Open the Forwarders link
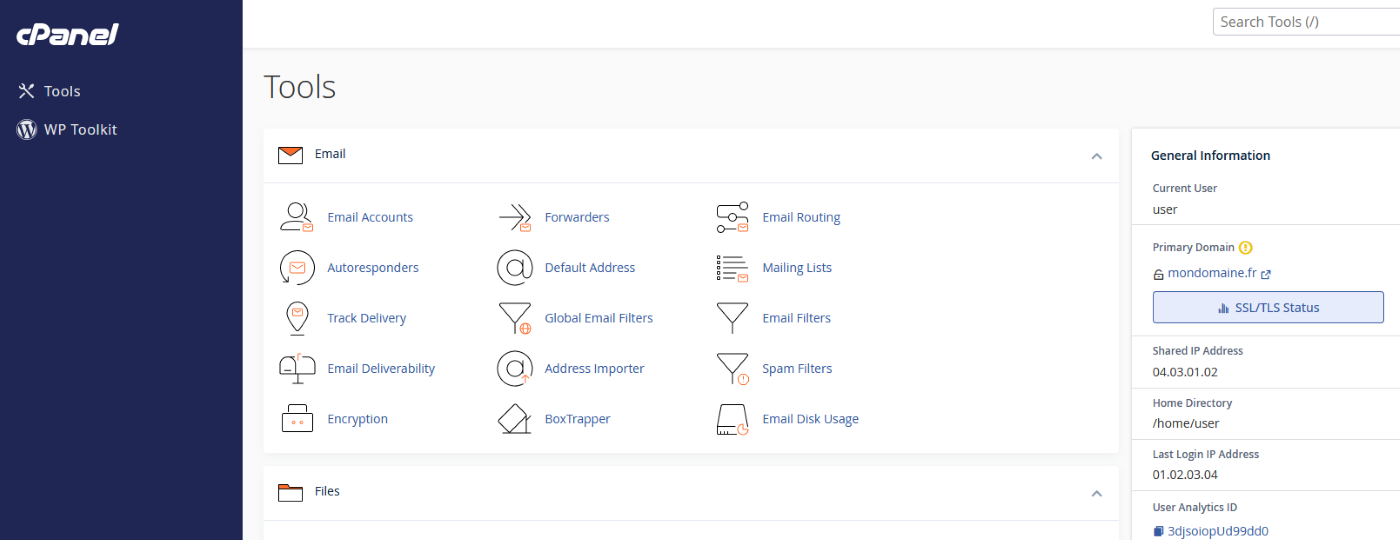This screenshot has width=1400, height=540. point(577,217)
